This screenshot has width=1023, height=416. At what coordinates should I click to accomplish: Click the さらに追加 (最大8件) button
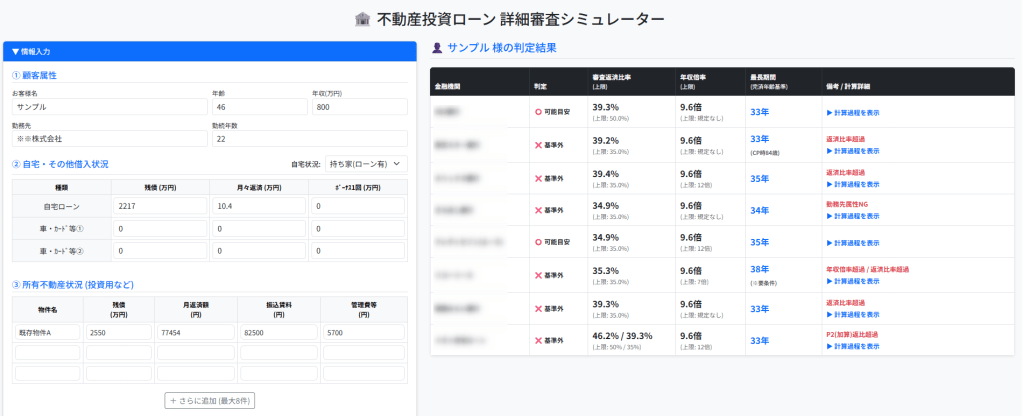(209, 400)
